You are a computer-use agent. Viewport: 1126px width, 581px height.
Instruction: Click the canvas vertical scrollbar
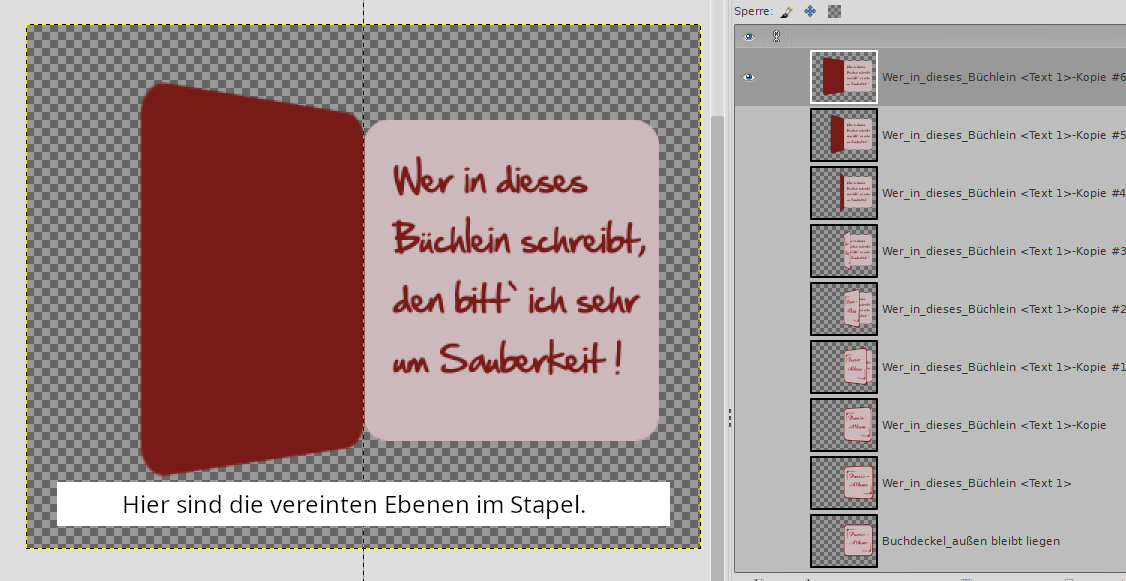716,300
